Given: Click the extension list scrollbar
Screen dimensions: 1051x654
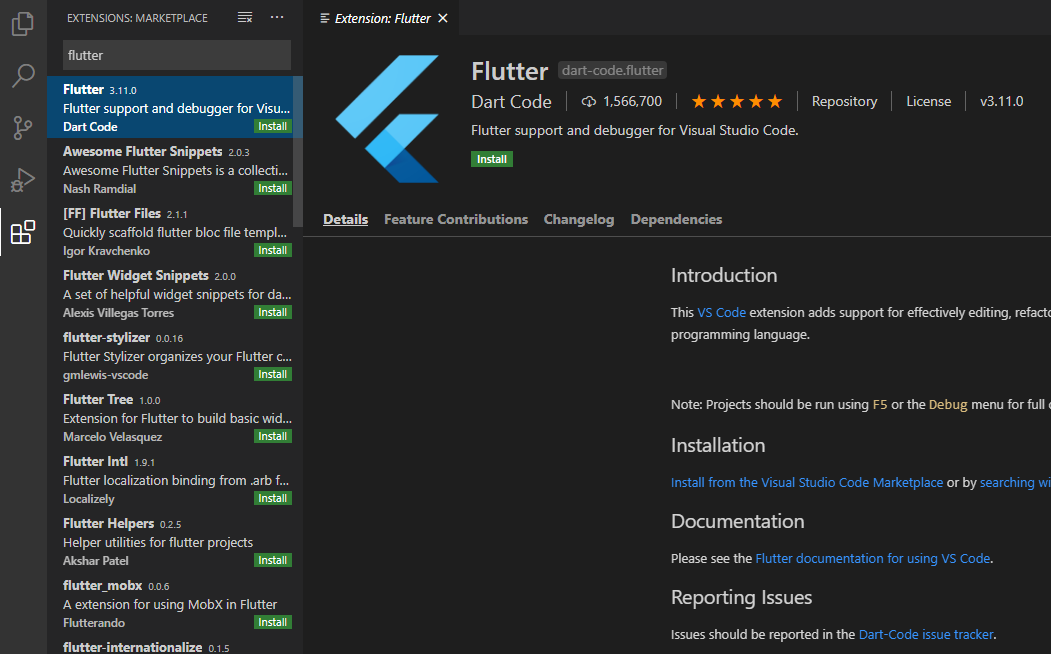Looking at the screenshot, I should 298,151.
